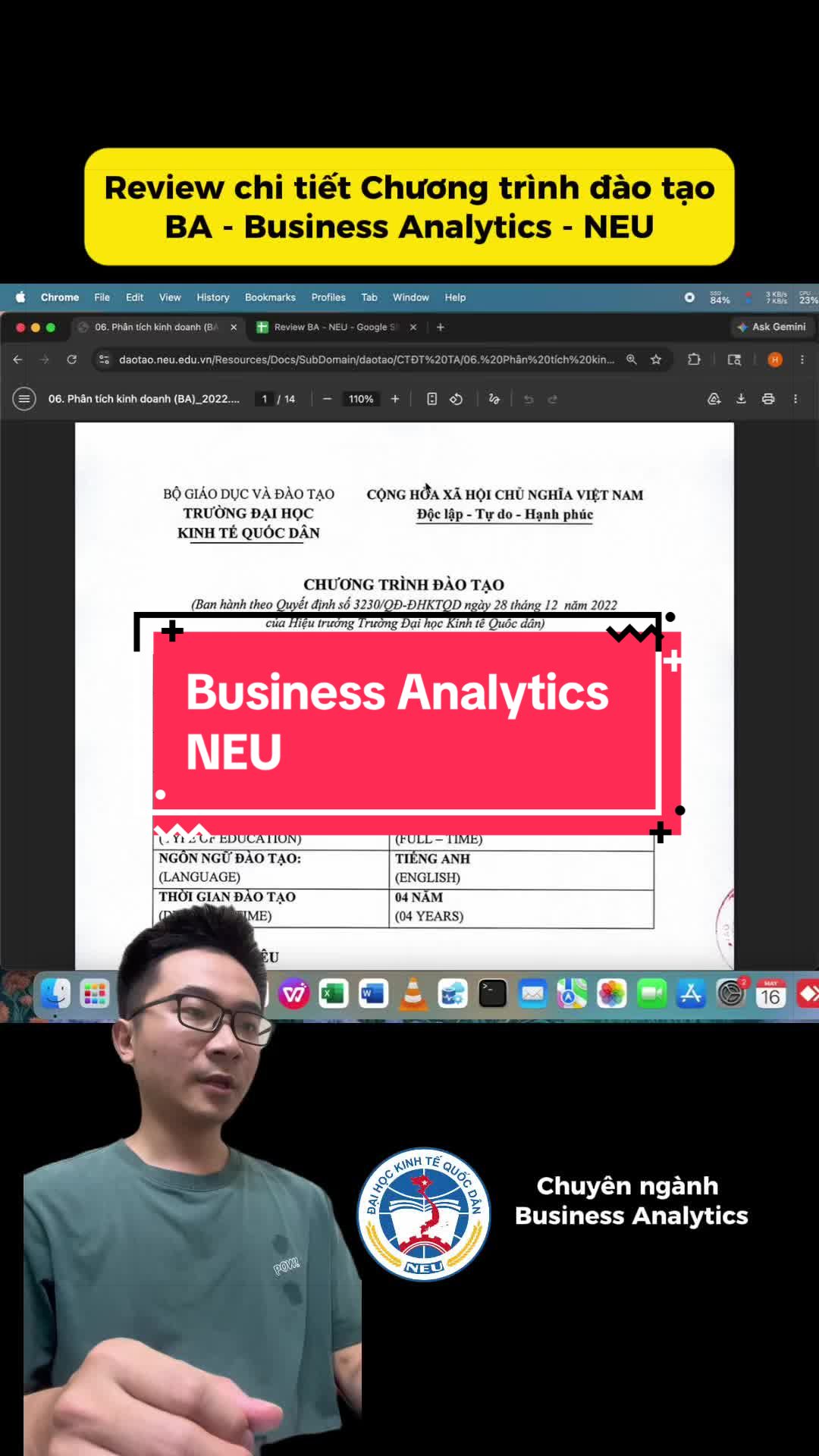Click the PDF title 06. Phân tích kinh doanh (BA)_2022
This screenshot has width=819, height=1456.
point(144,399)
